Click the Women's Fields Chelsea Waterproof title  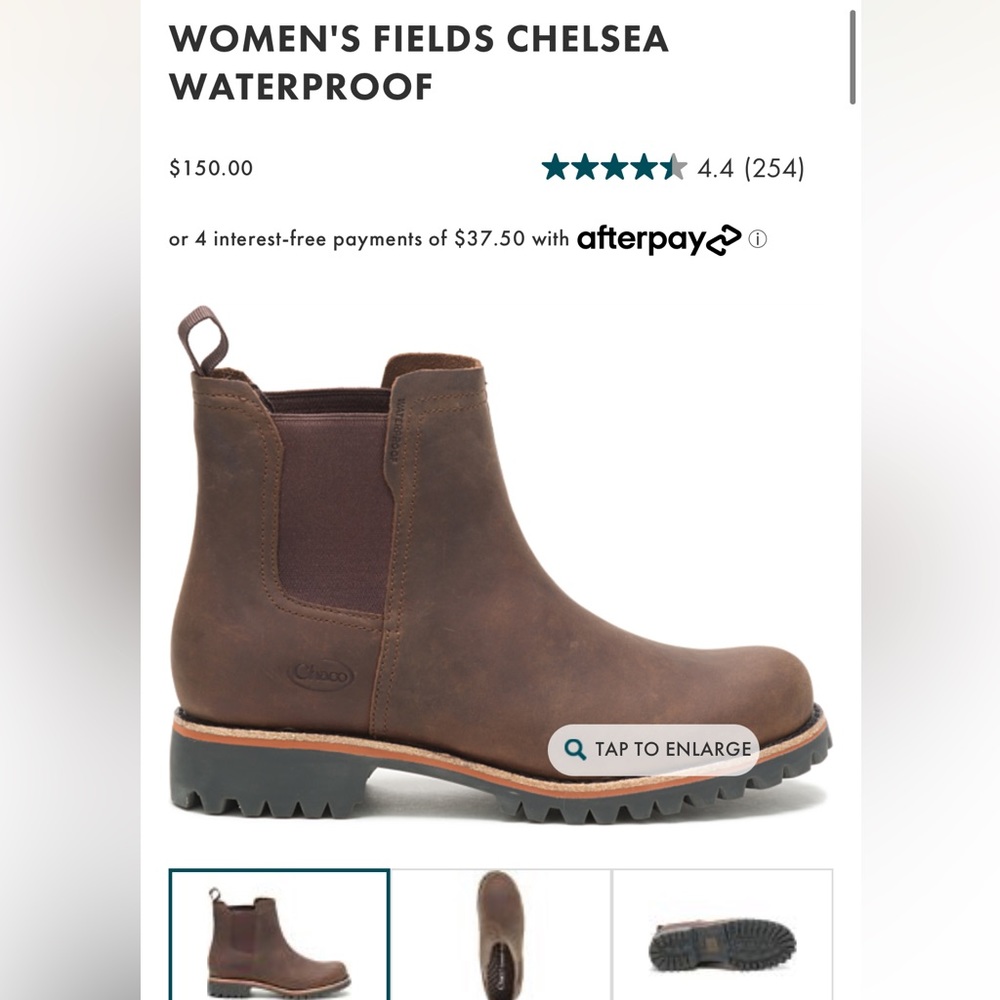click(418, 62)
